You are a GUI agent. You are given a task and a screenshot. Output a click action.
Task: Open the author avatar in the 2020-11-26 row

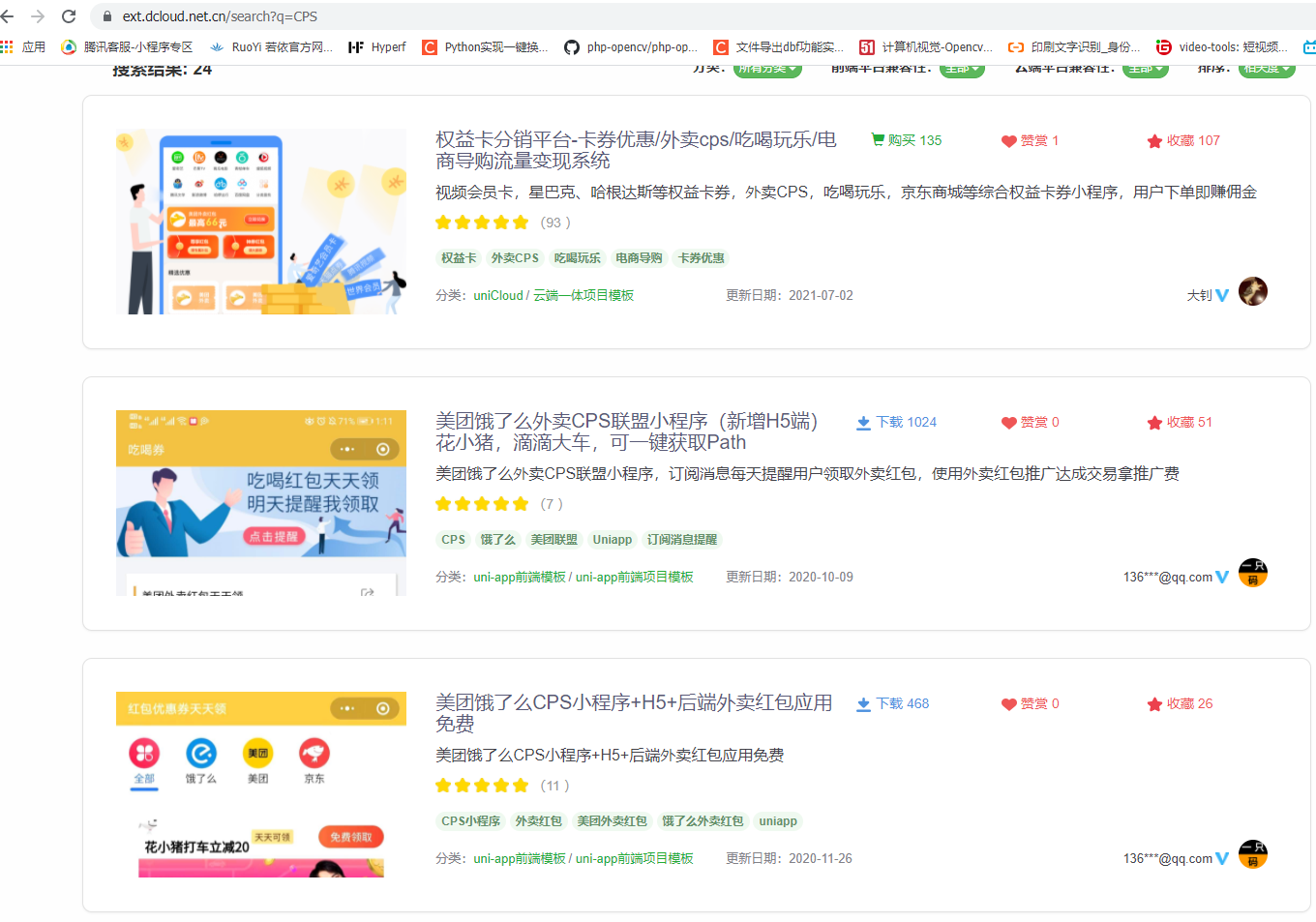[1253, 854]
